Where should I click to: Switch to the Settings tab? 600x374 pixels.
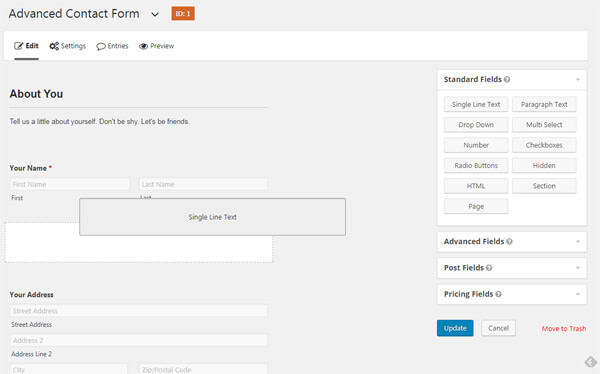tap(67, 46)
